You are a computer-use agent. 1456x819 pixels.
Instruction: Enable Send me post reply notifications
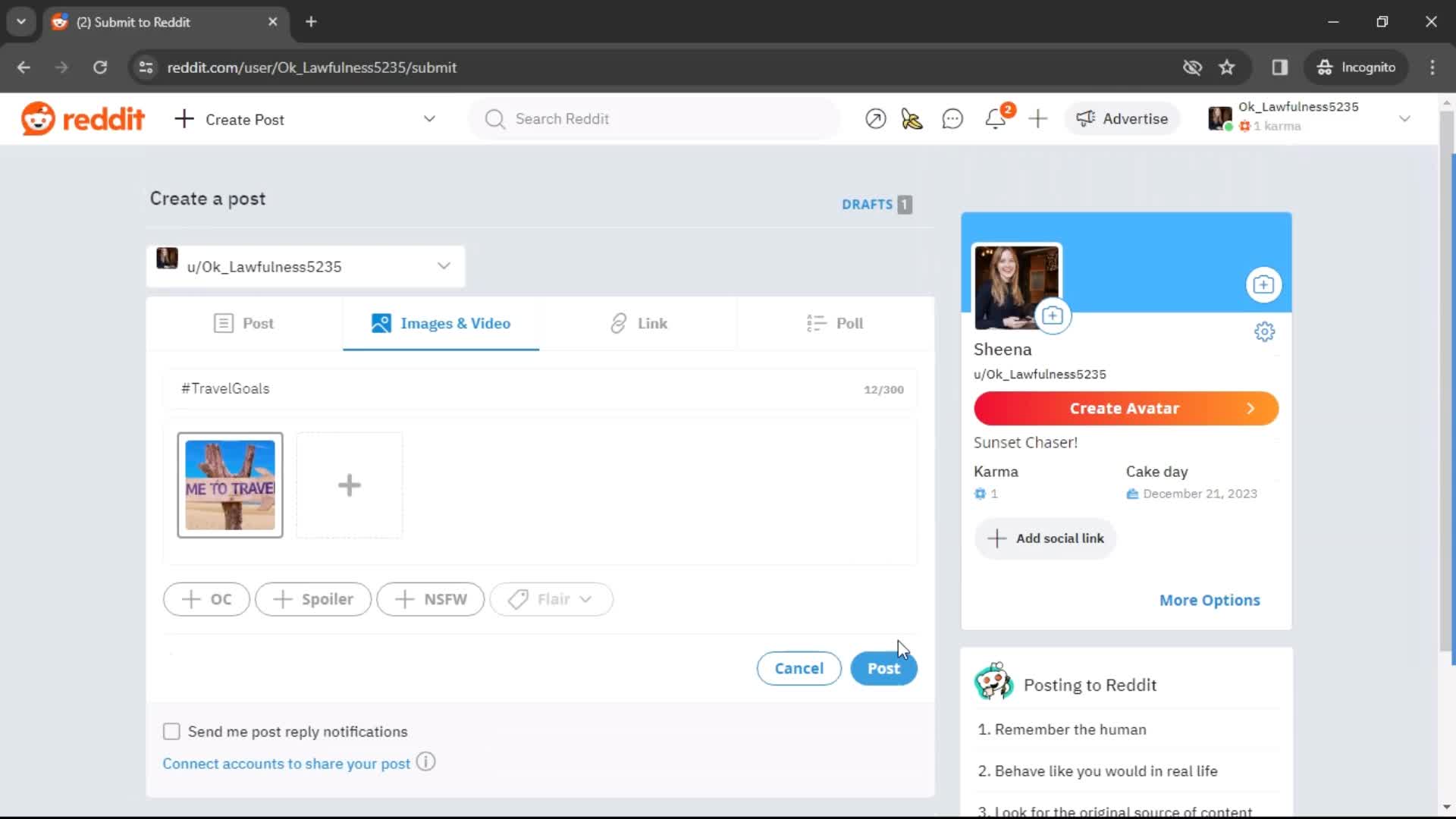click(x=172, y=731)
